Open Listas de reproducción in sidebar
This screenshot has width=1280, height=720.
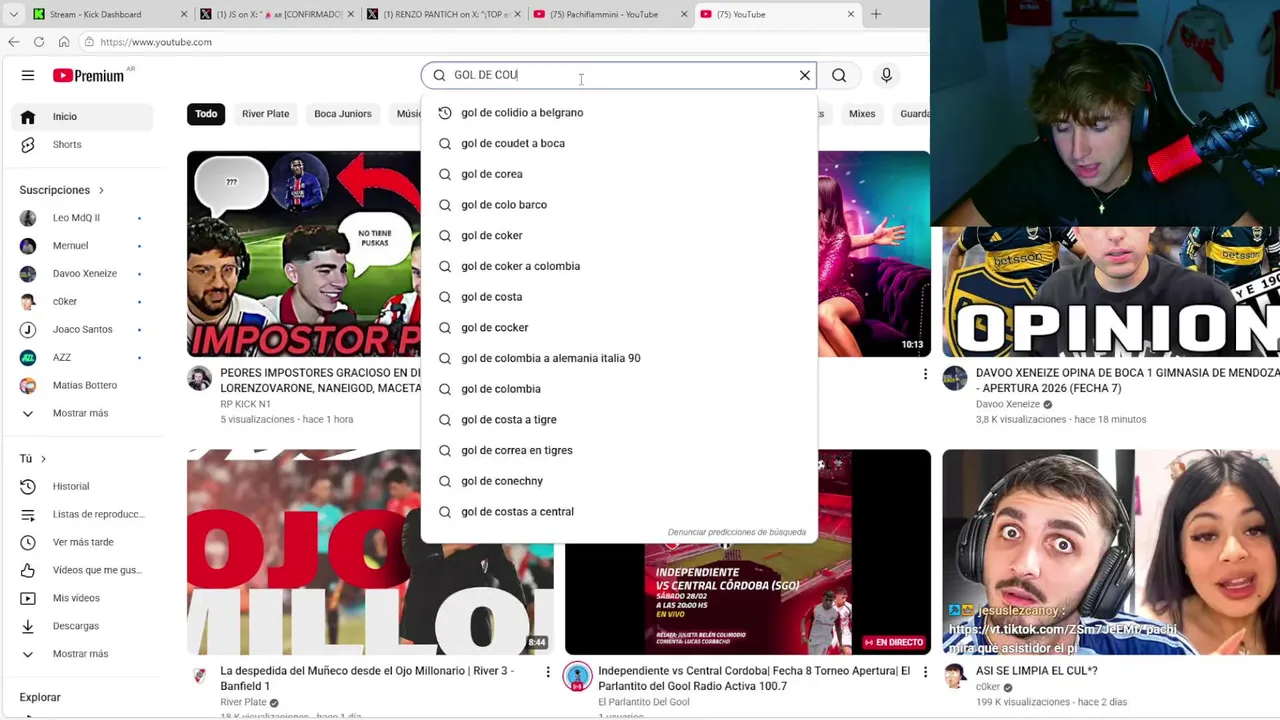point(83,514)
